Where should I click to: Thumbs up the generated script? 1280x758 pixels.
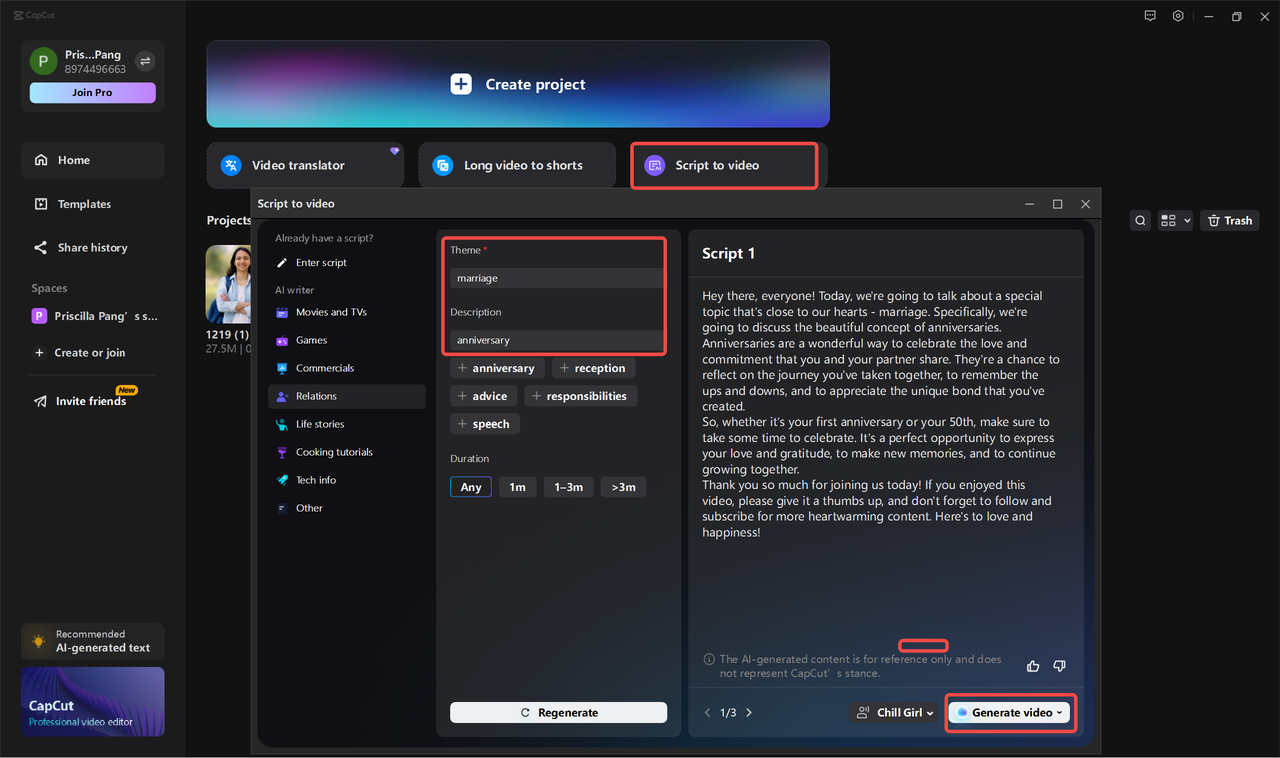click(x=1032, y=665)
